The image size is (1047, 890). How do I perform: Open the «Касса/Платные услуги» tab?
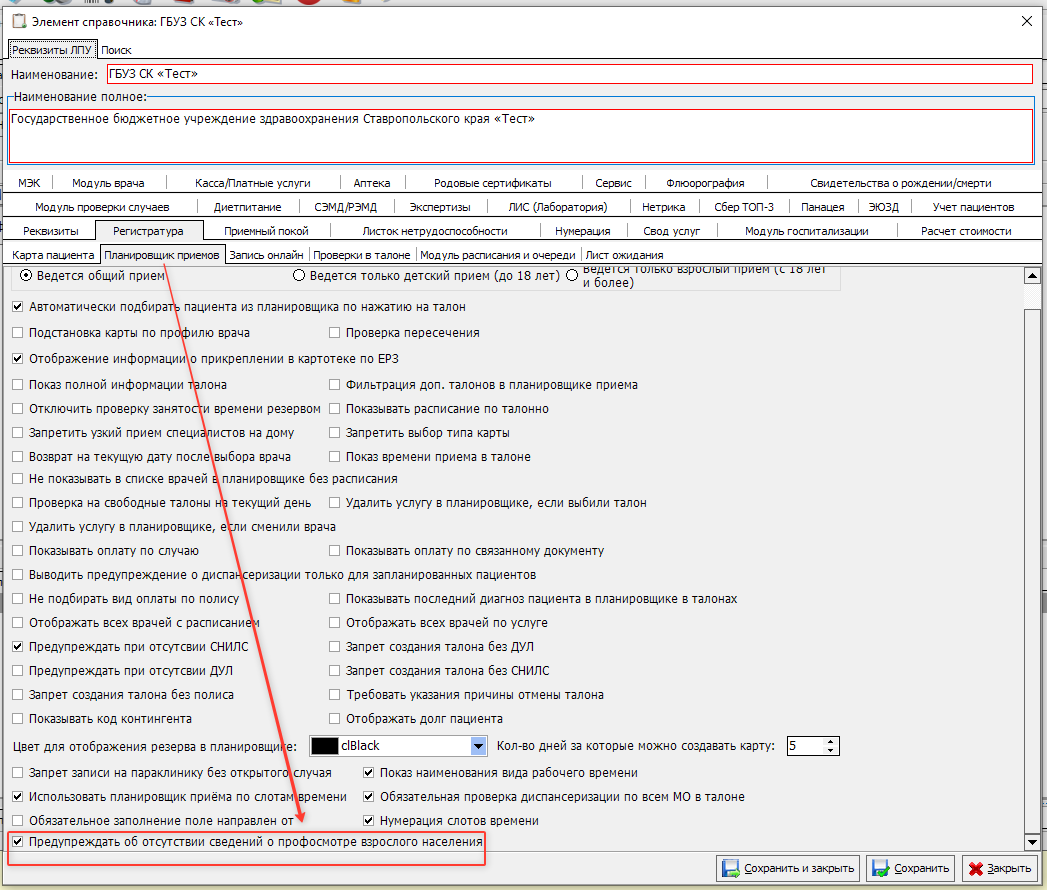(252, 183)
